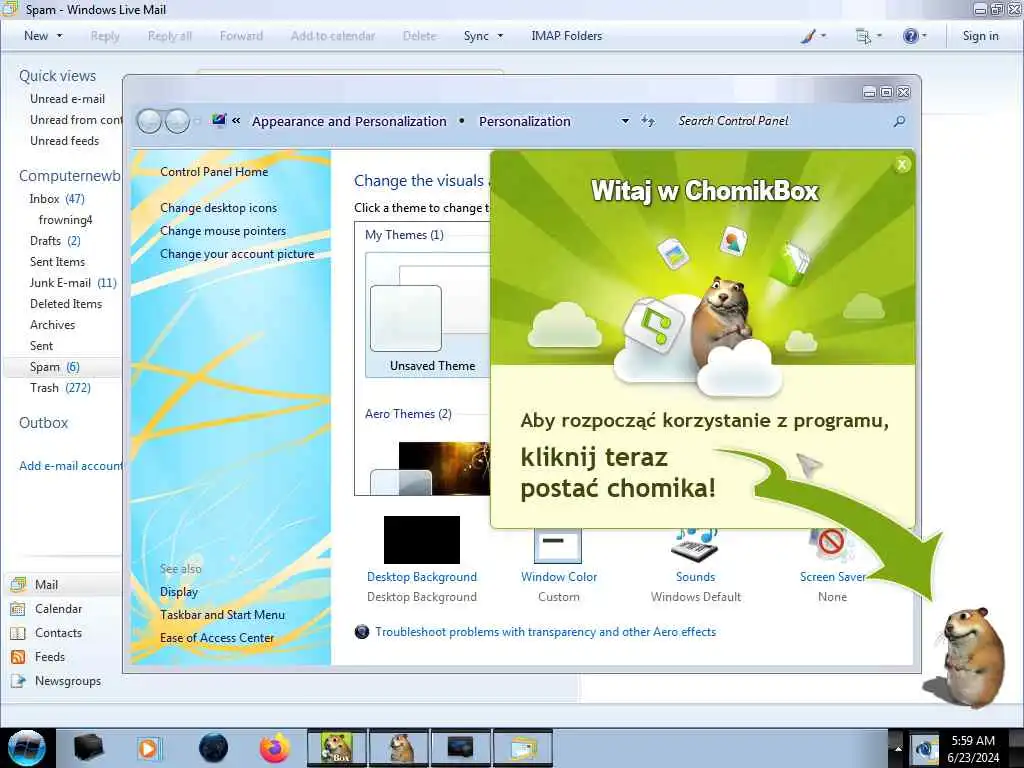Click the Search Control Panel field
The image size is (1024, 768).
[x=781, y=121]
